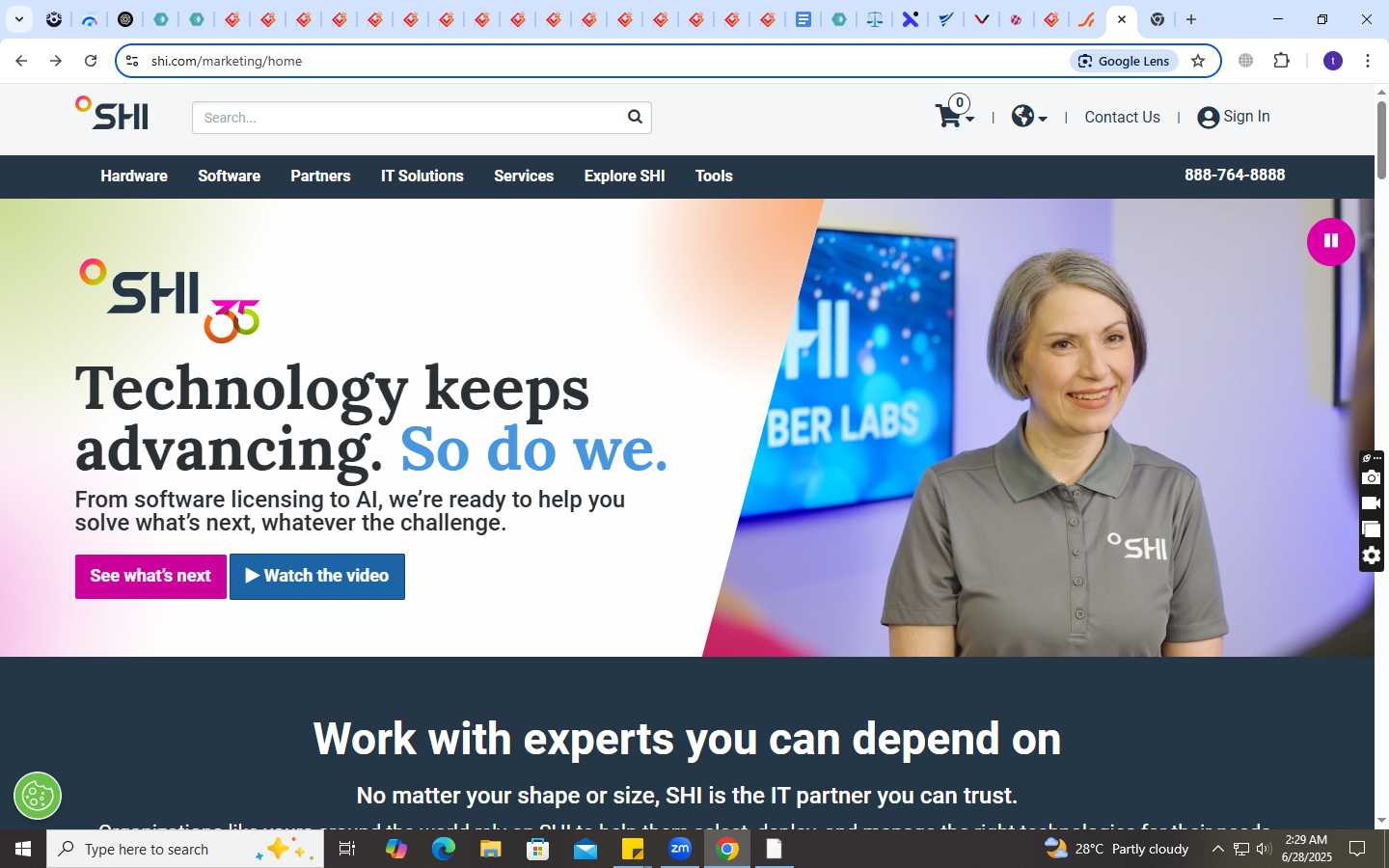Click the Watch the video button
The height and width of the screenshot is (868, 1389).
(317, 576)
